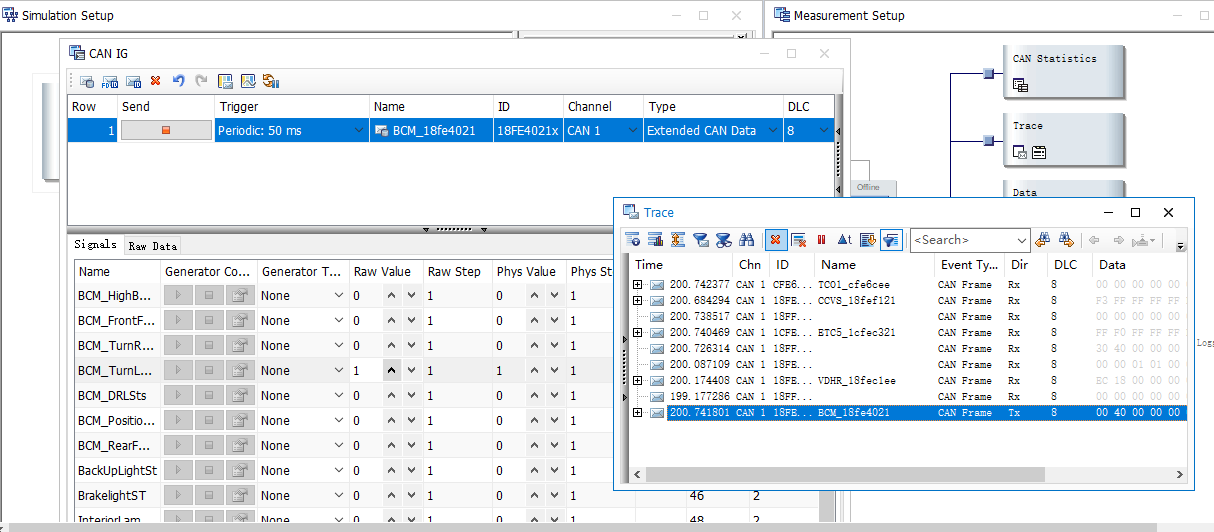
Task: Click the Raw Value column header
Action: pos(385,272)
